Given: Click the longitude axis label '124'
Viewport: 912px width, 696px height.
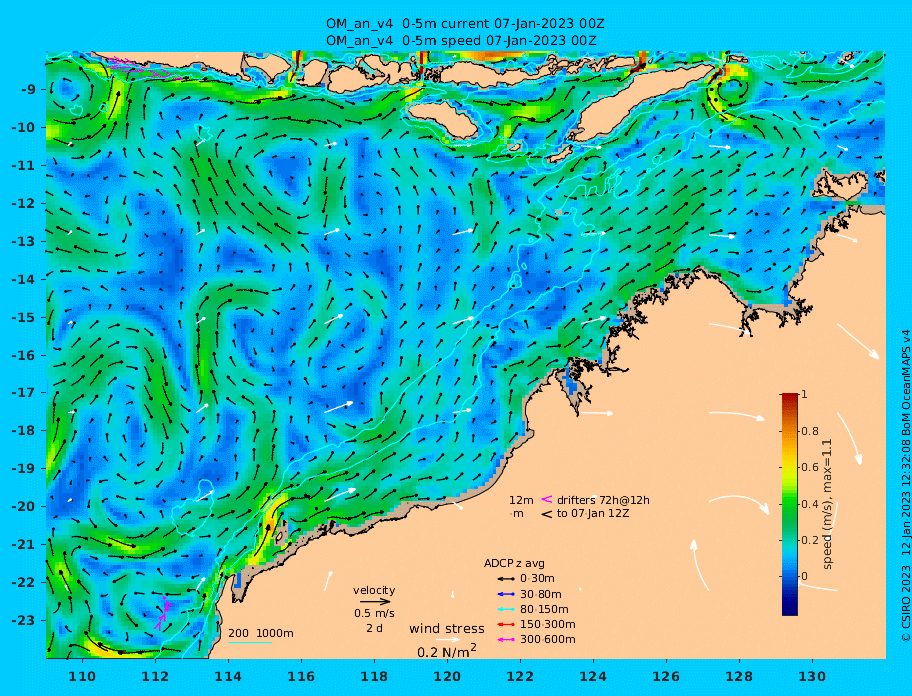Looking at the screenshot, I should point(593,676).
